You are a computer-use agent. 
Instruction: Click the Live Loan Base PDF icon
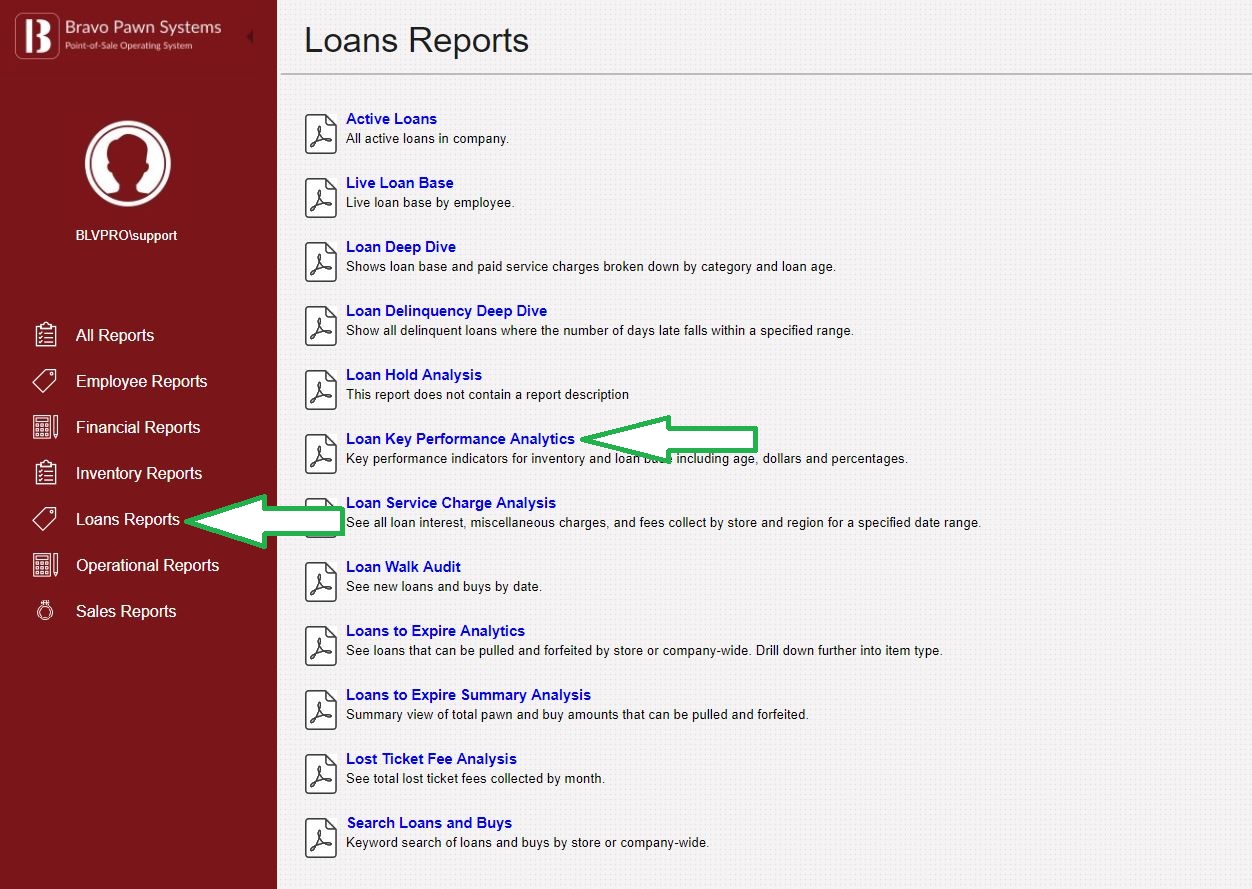(x=320, y=198)
